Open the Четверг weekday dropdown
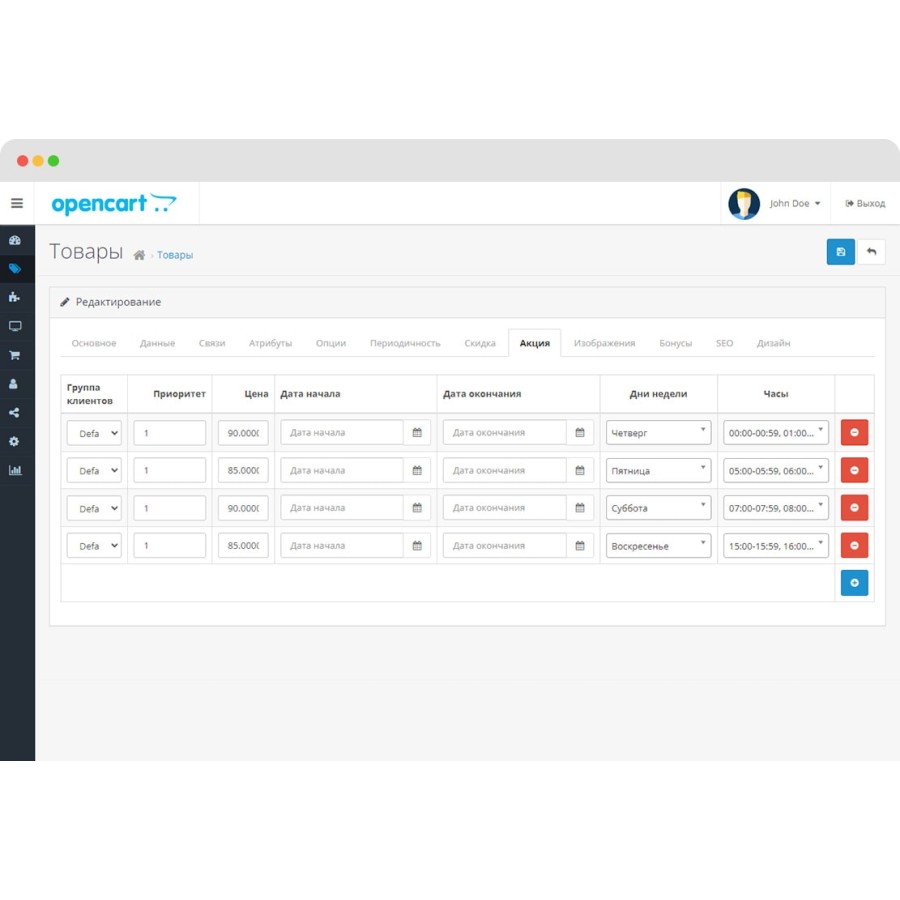900x900 pixels. click(x=658, y=432)
